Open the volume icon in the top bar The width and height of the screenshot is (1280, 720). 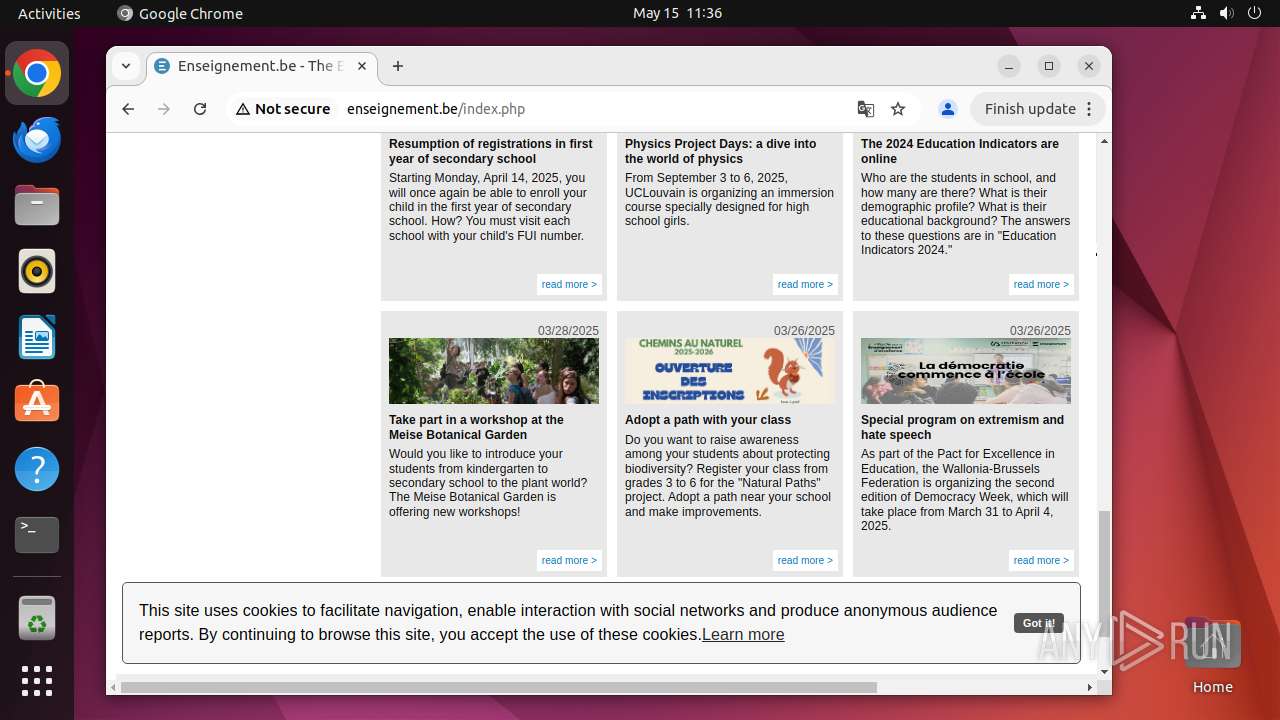(x=1226, y=13)
